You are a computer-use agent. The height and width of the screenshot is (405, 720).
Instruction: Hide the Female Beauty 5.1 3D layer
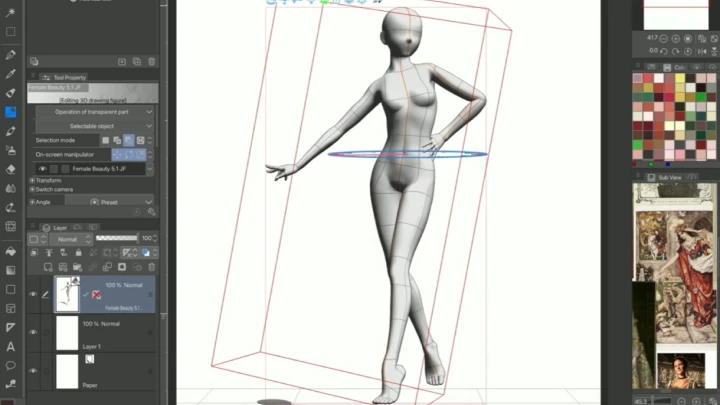[33, 294]
